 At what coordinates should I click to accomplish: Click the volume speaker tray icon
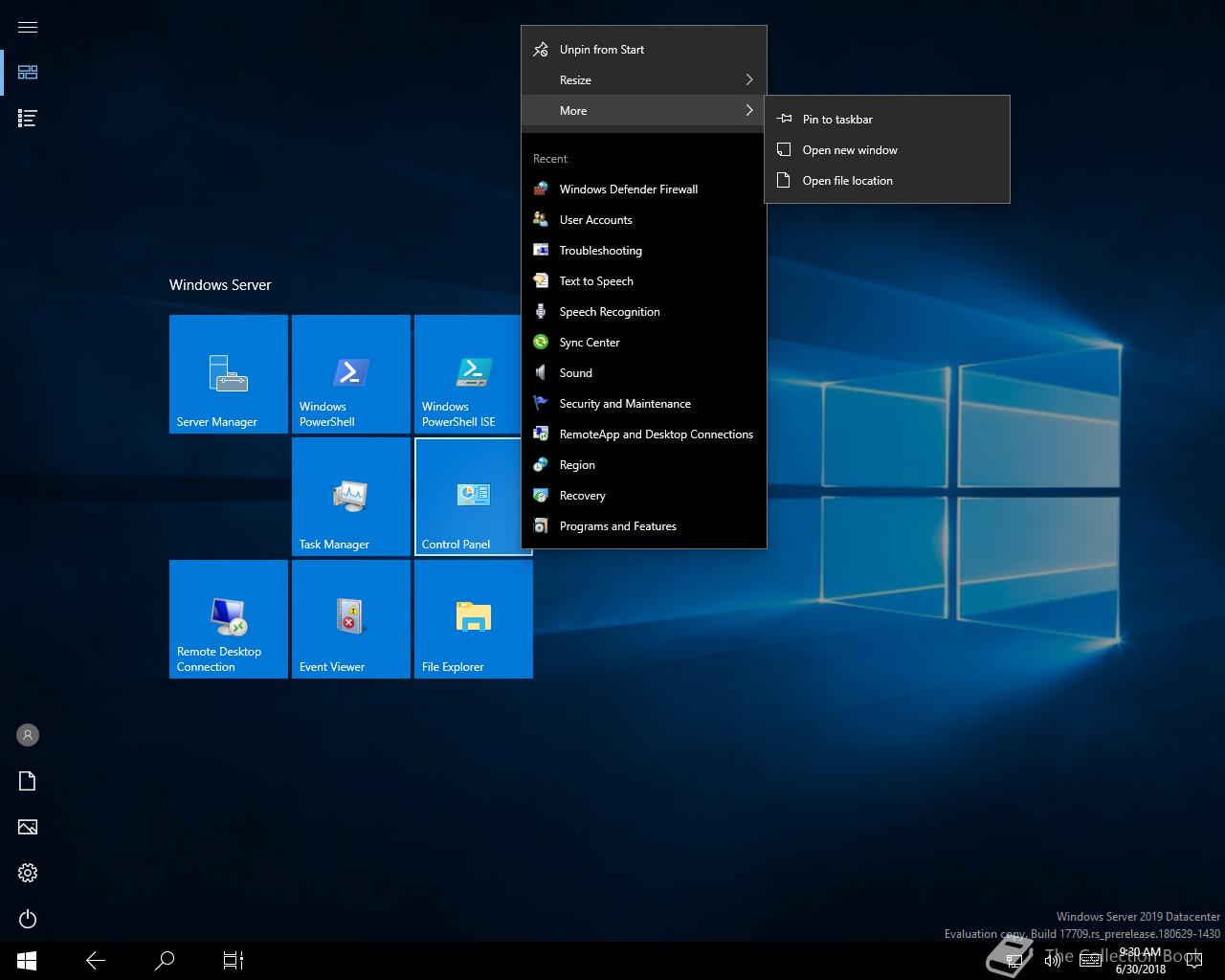point(1053,961)
